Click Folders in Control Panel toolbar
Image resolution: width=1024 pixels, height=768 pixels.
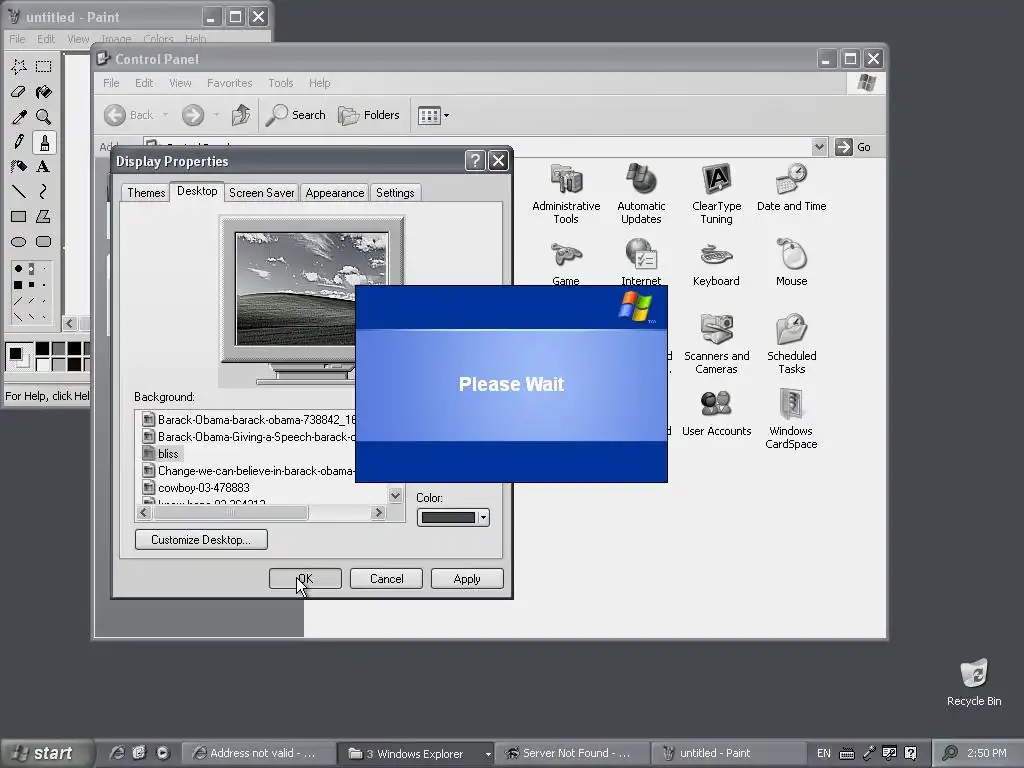(x=369, y=115)
